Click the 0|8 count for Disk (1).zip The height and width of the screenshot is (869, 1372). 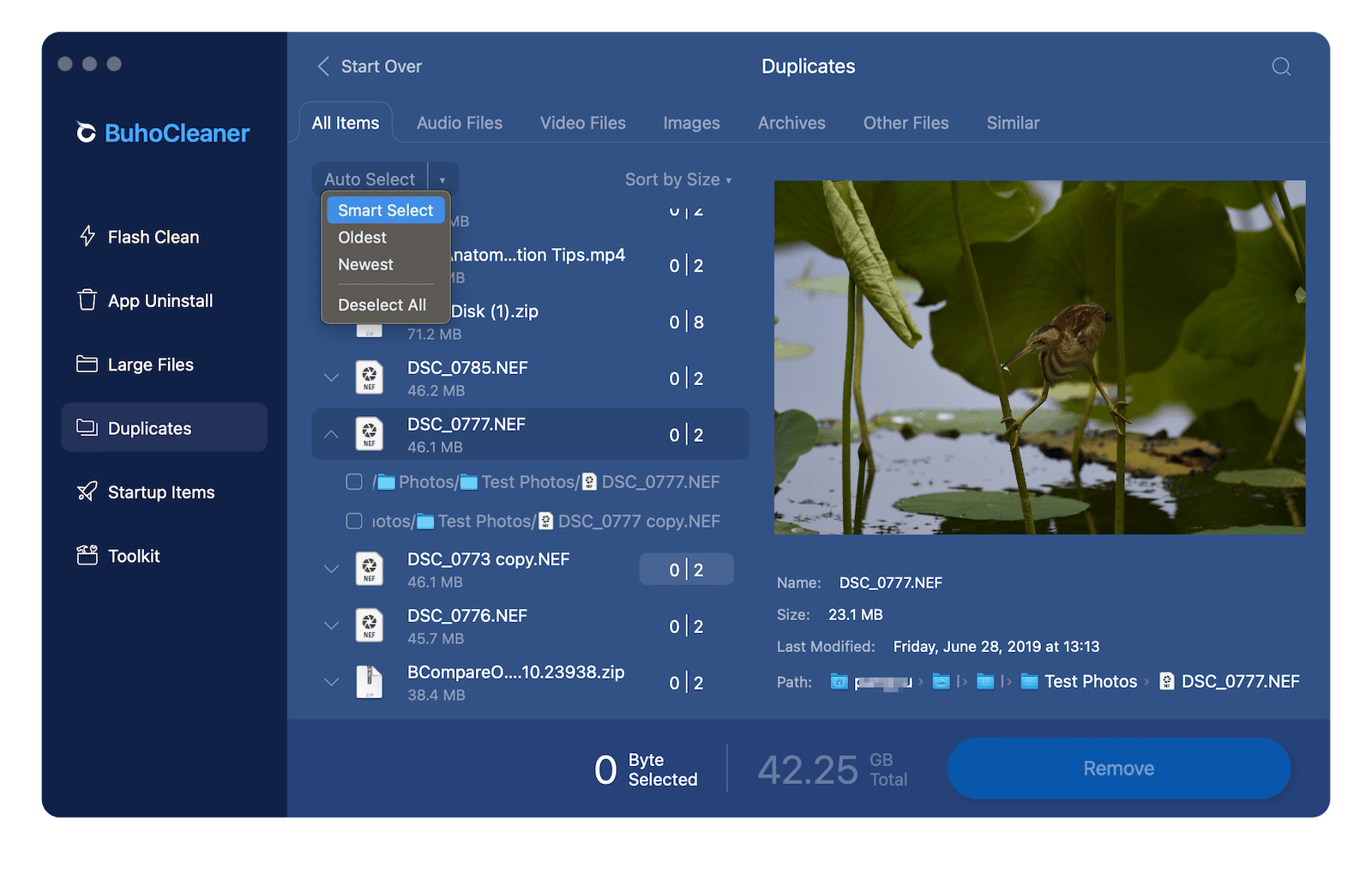coord(686,322)
